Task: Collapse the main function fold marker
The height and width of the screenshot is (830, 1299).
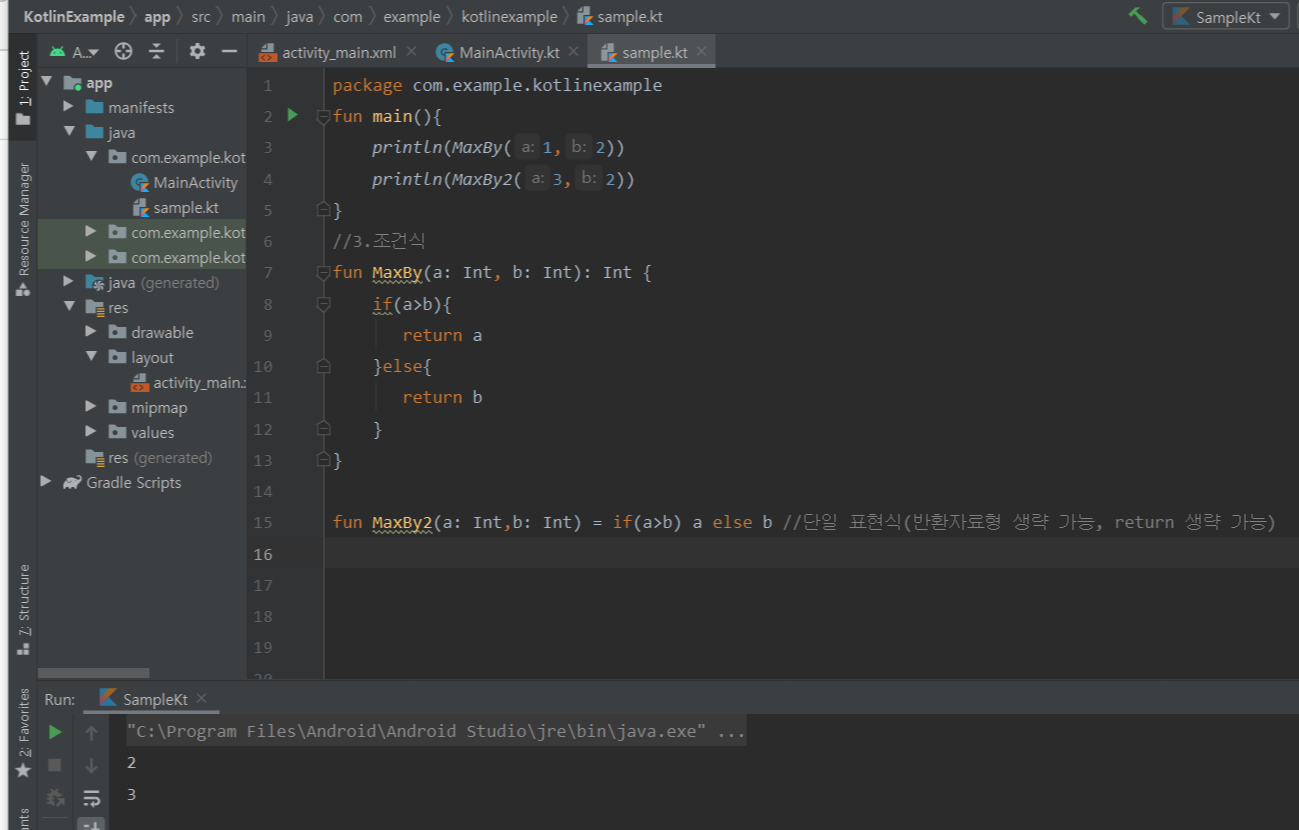Action: [323, 117]
